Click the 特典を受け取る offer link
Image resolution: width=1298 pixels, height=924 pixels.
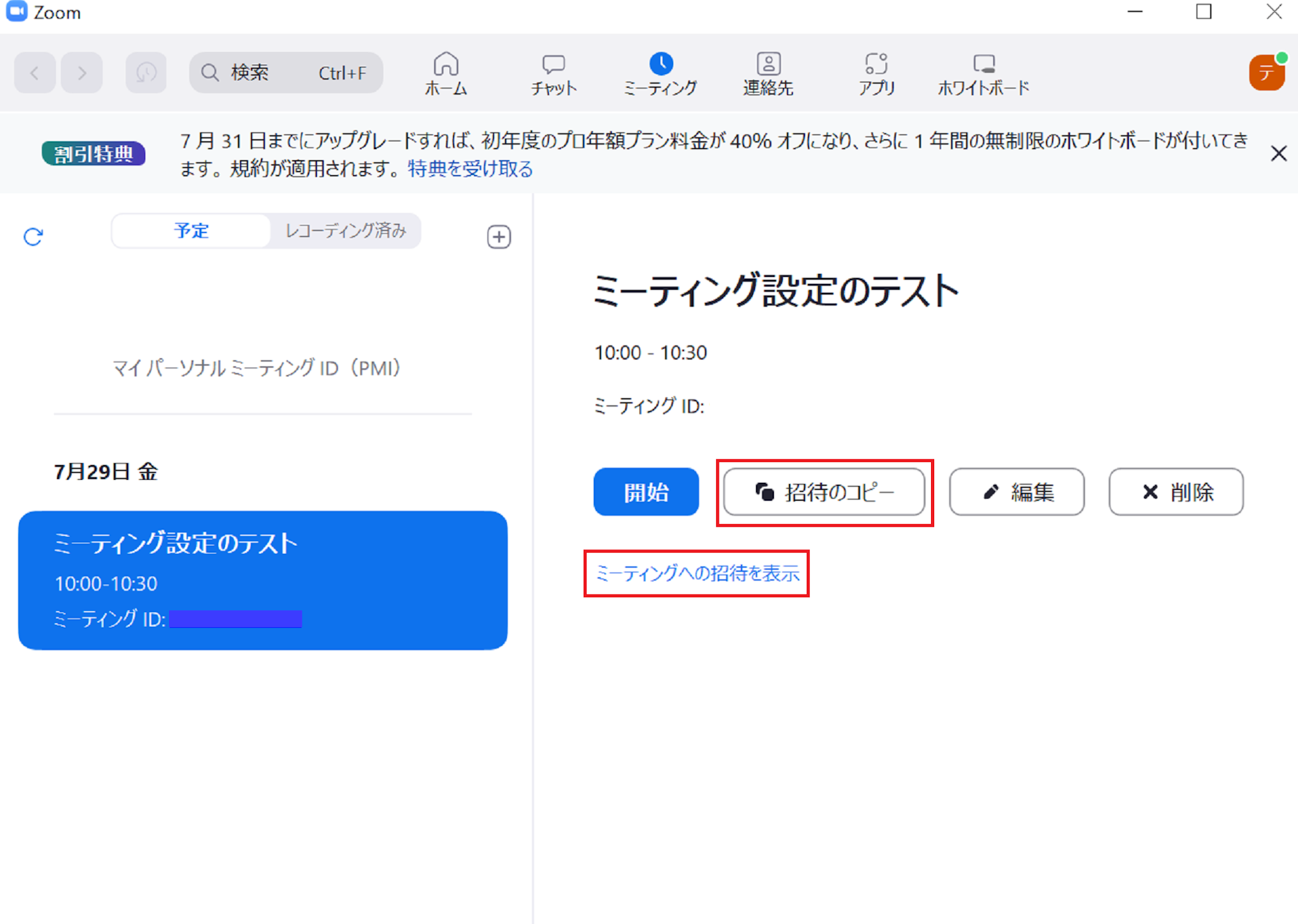click(x=470, y=169)
